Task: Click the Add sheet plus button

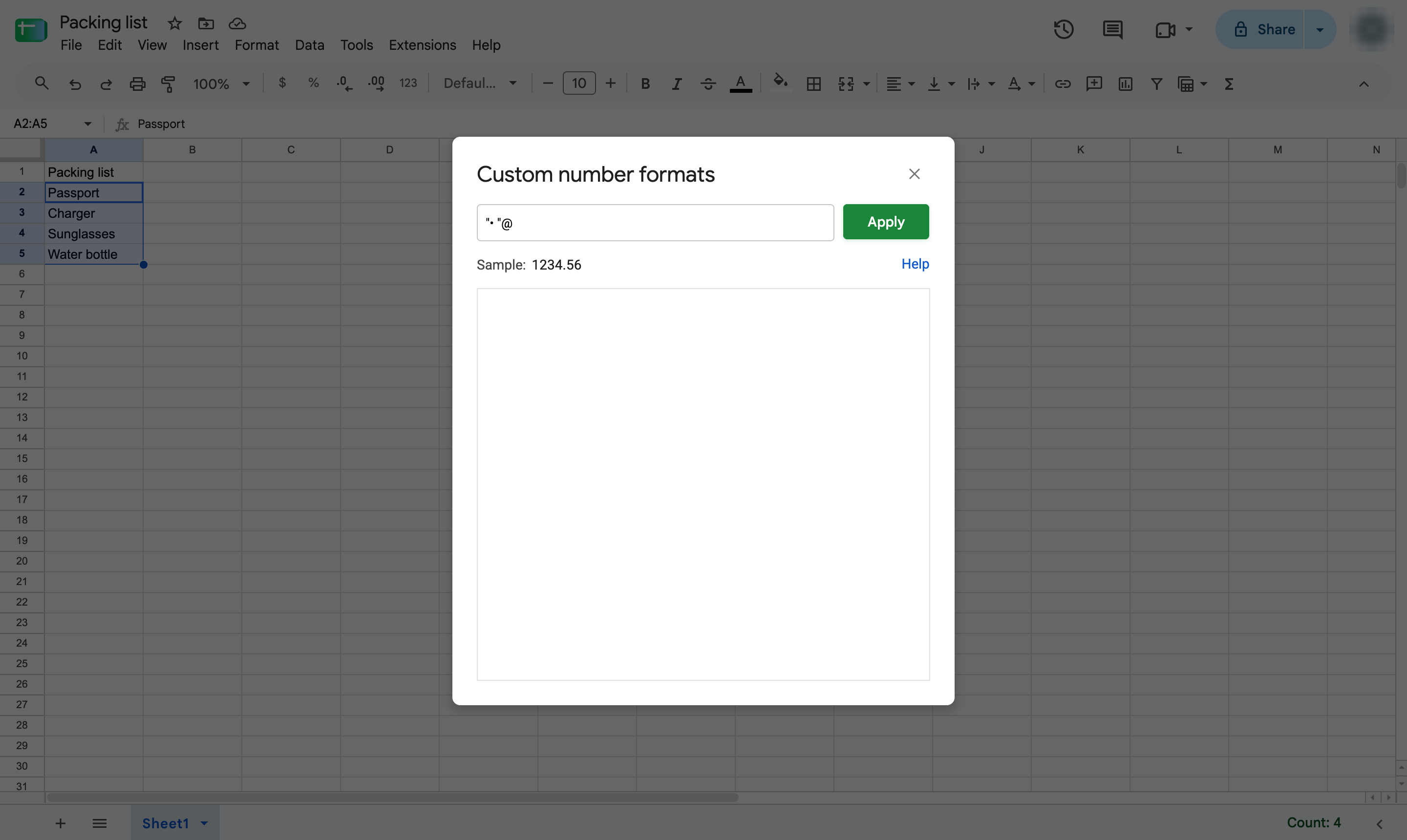Action: (60, 823)
